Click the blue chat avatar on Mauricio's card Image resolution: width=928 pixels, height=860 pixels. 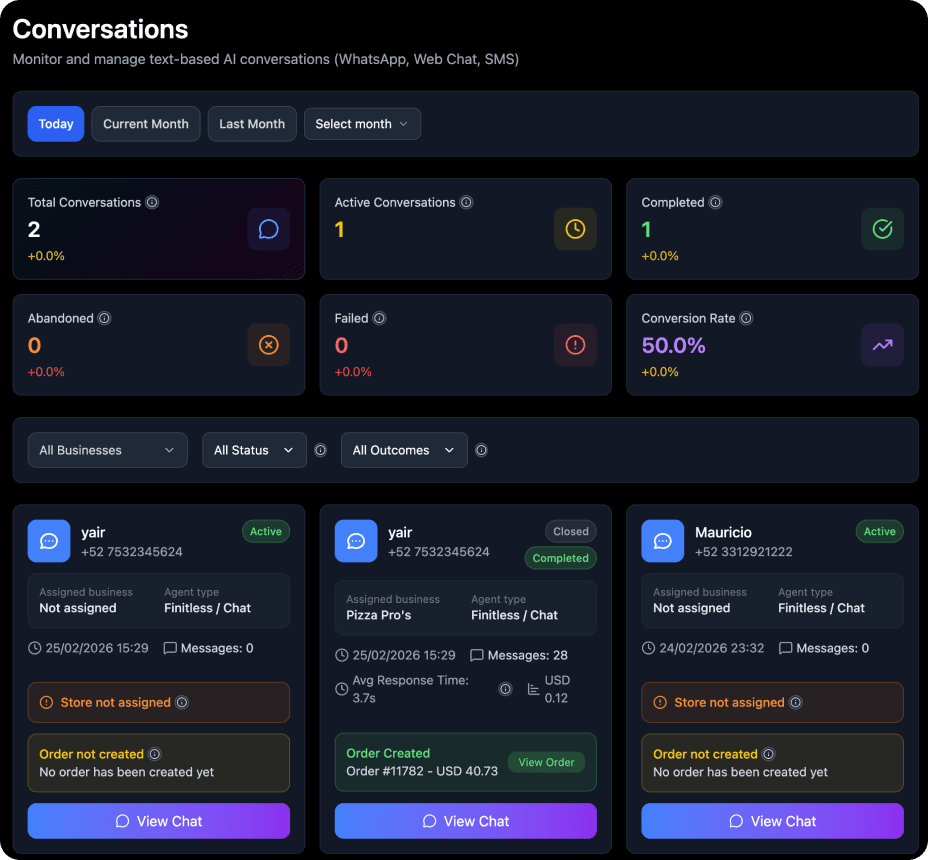coord(662,541)
